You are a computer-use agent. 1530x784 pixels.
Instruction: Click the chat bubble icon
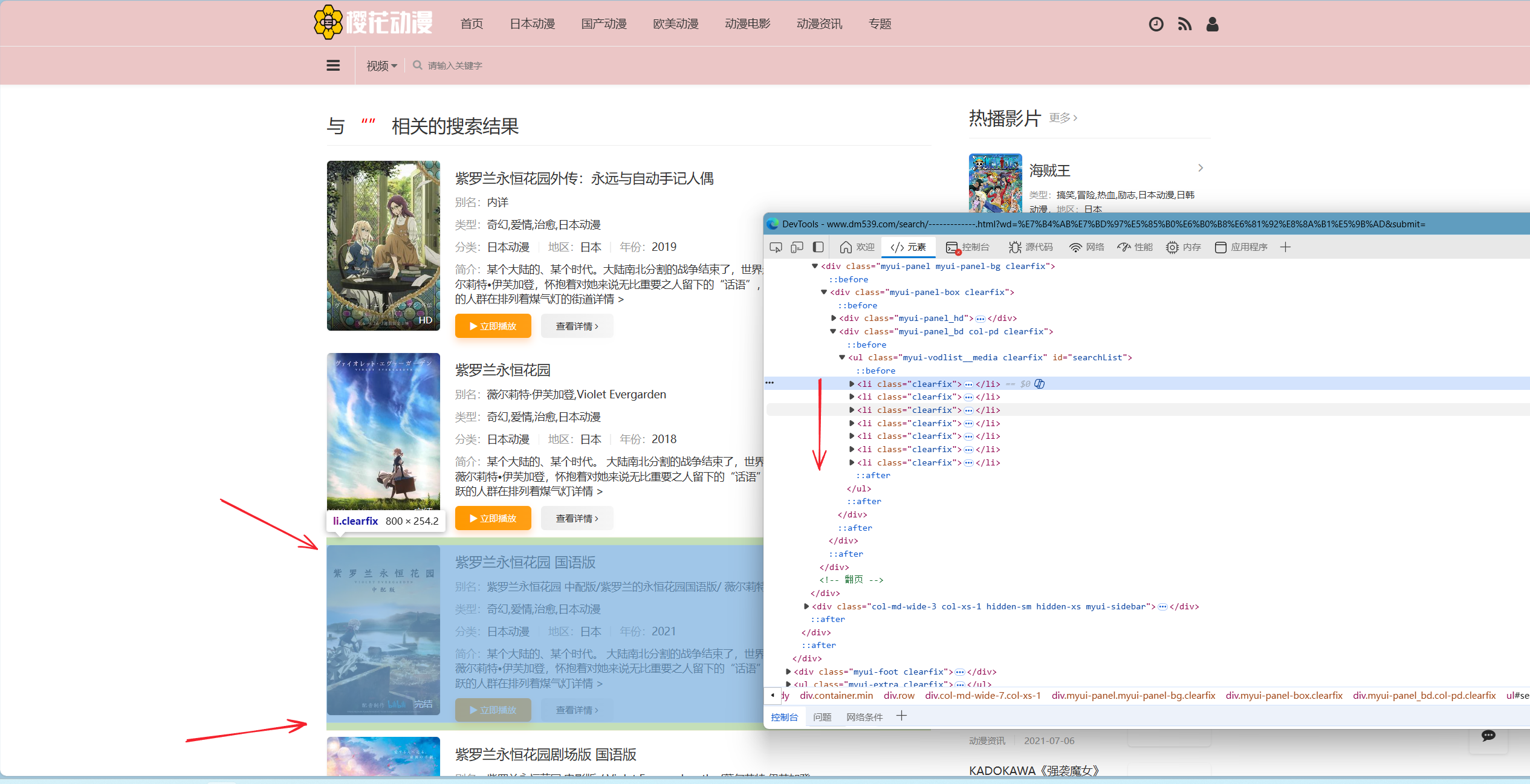point(1488,736)
